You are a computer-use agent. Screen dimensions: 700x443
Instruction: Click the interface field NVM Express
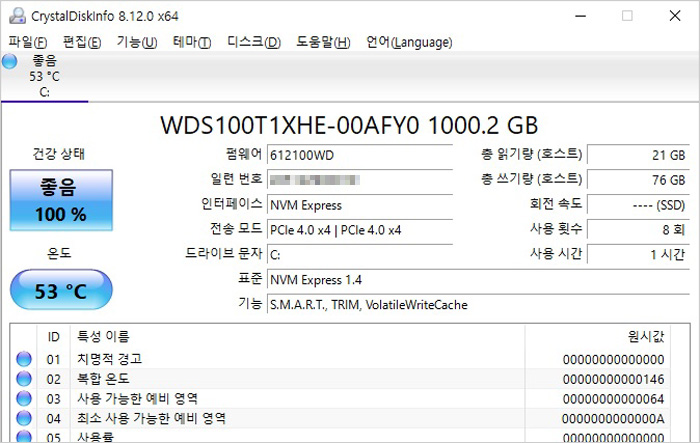360,205
